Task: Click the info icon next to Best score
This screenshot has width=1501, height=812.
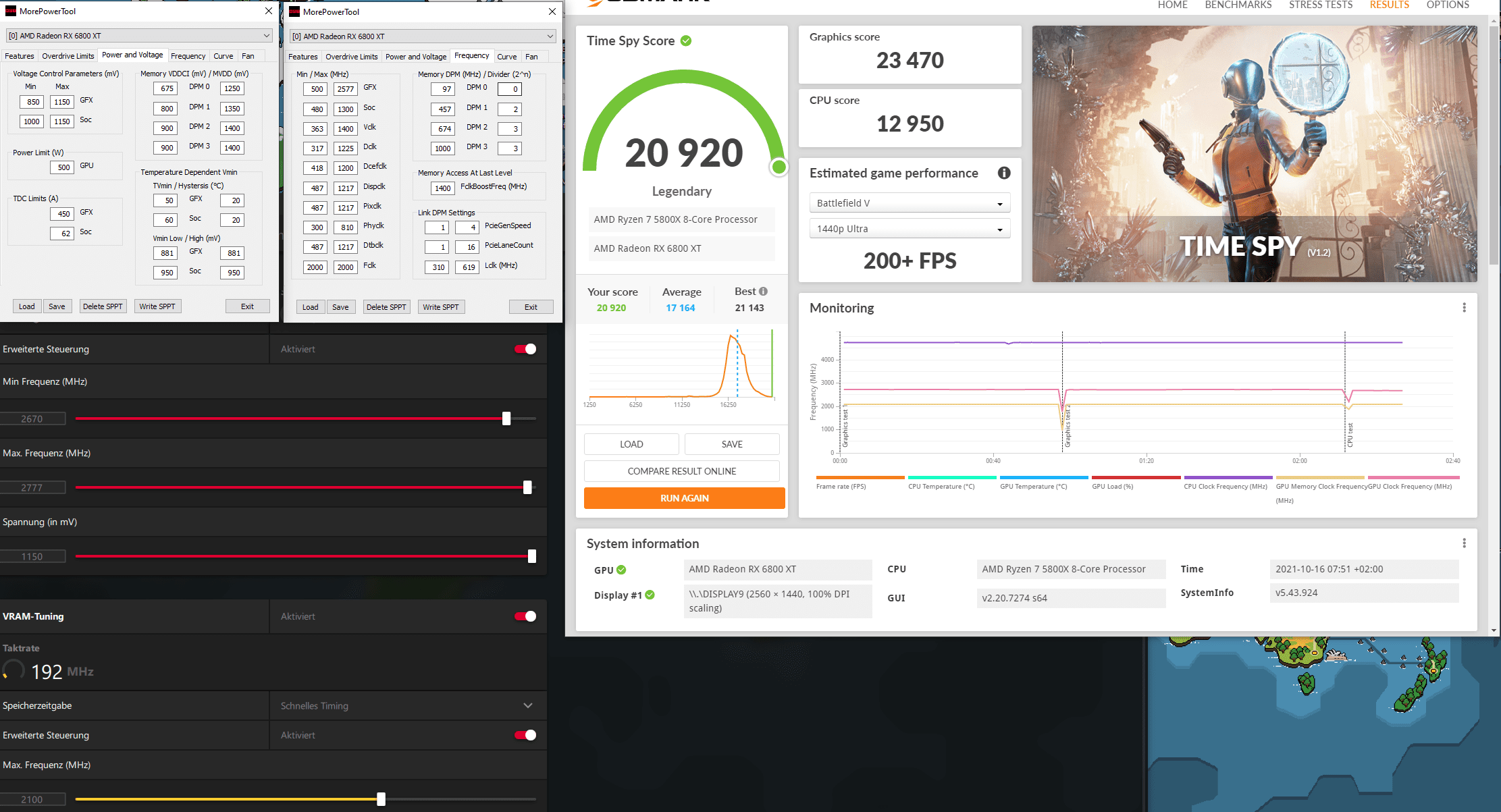Action: tap(763, 292)
